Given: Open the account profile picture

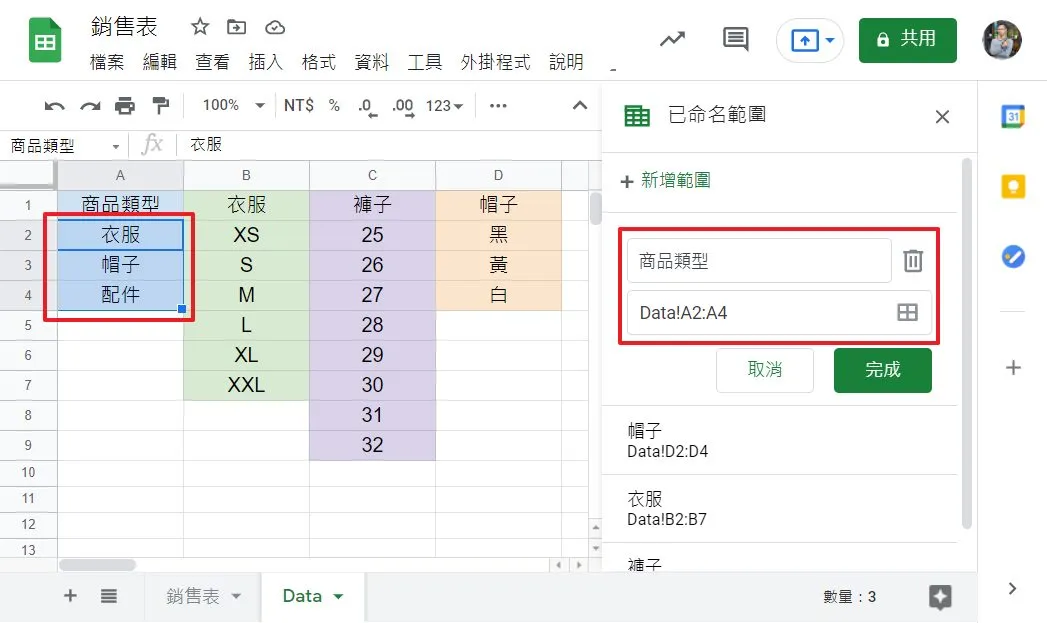Looking at the screenshot, I should pyautogui.click(x=1002, y=40).
